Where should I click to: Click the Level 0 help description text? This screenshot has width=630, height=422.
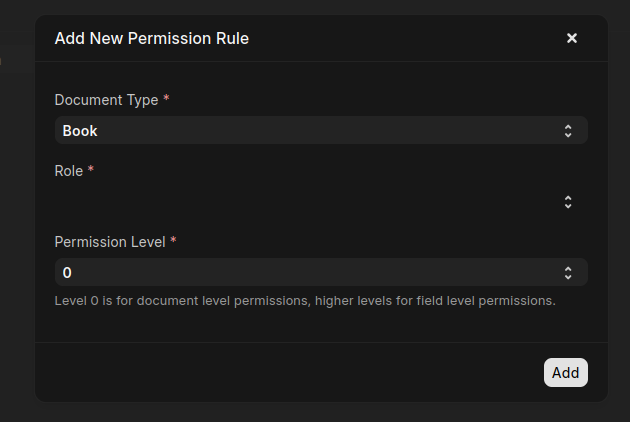coord(305,300)
